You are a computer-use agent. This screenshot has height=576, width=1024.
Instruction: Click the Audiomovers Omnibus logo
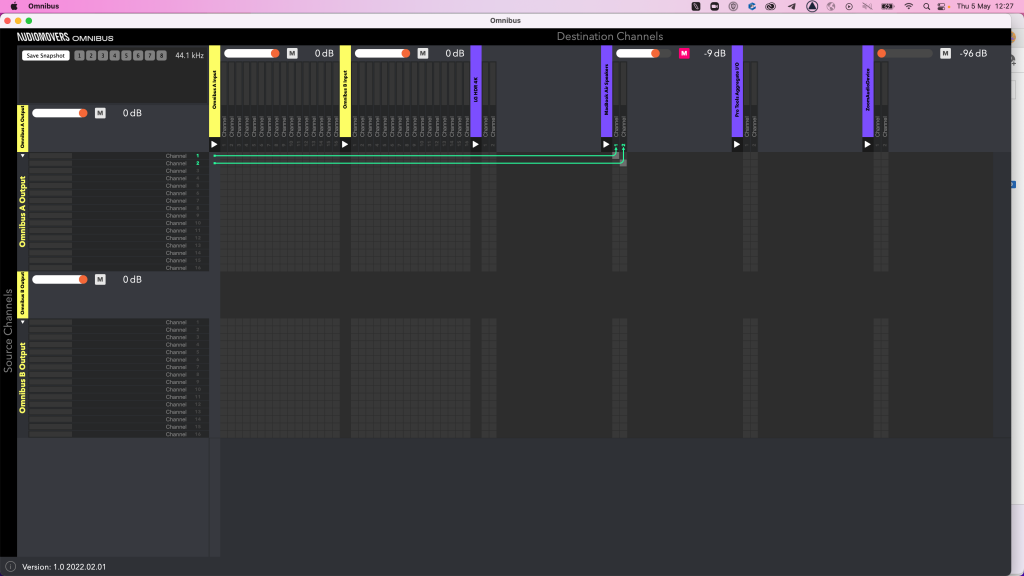[65, 37]
